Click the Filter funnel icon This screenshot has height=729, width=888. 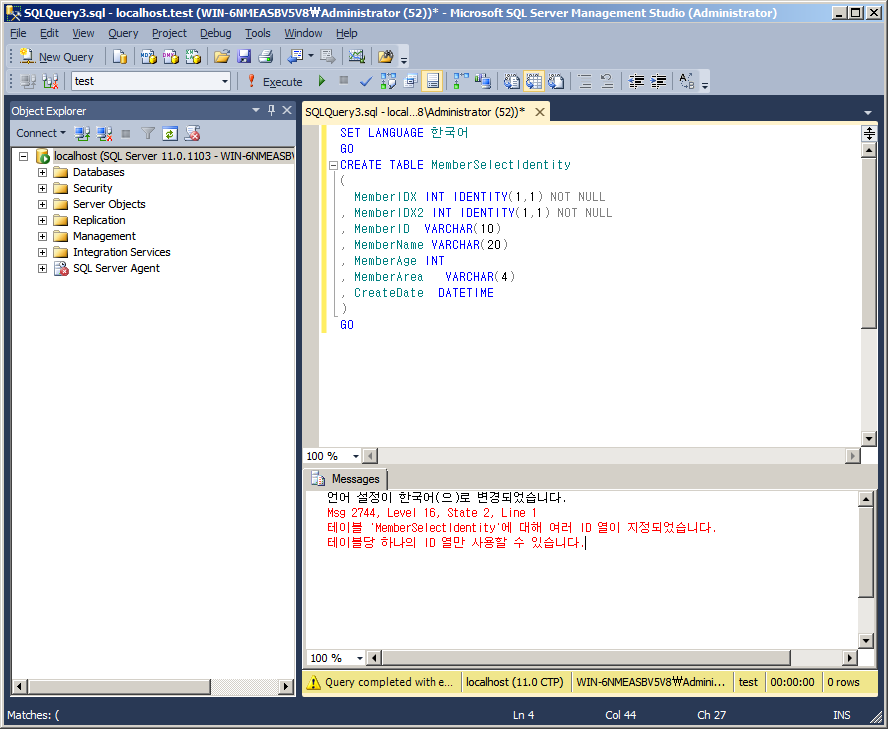148,134
